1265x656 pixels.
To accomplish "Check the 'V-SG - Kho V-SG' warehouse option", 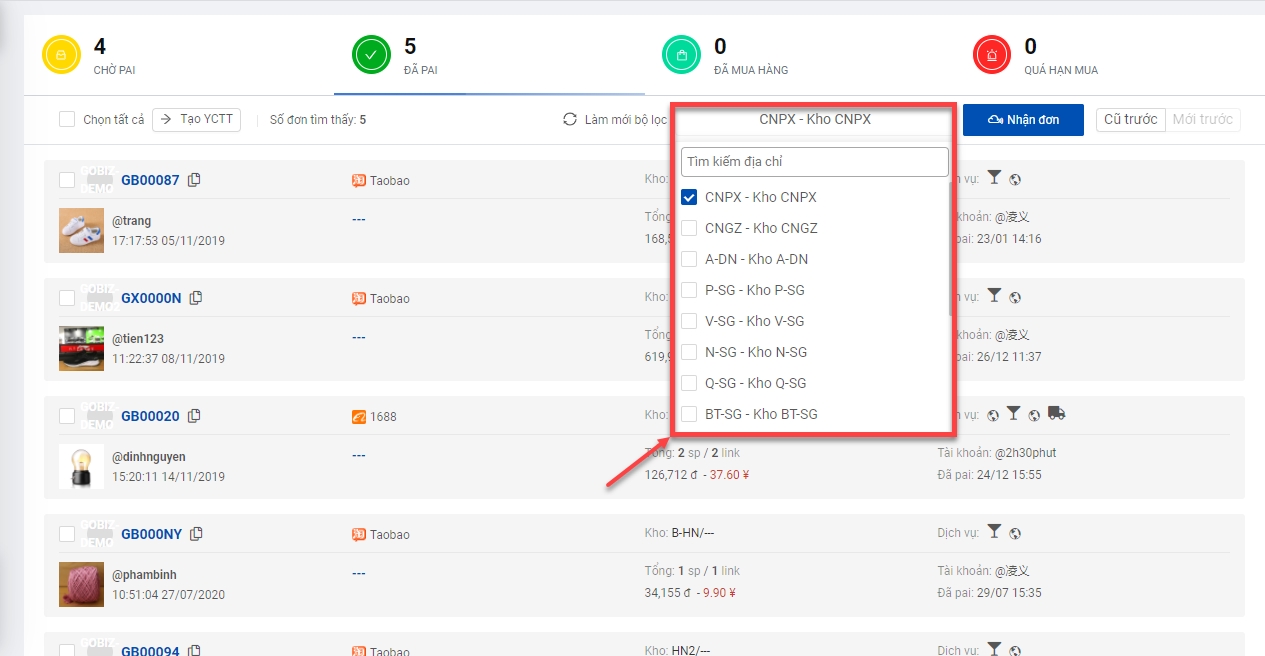I will coord(689,322).
